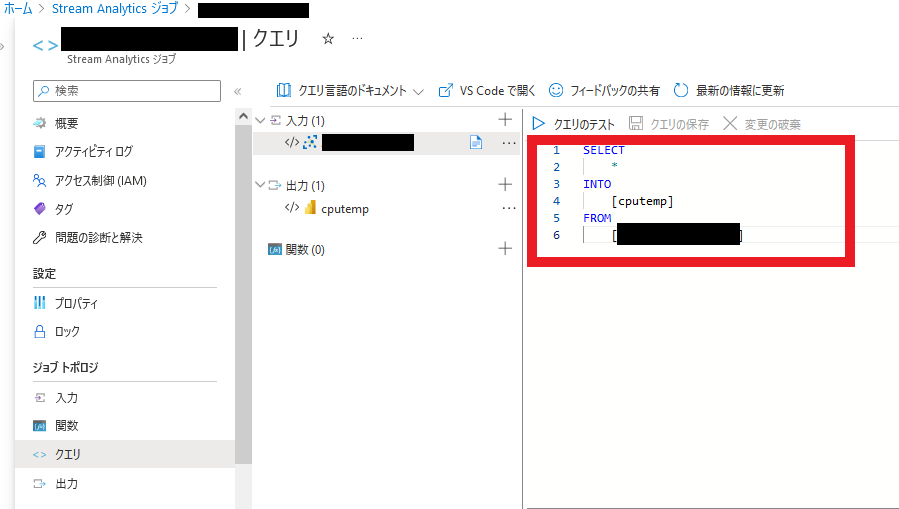Run クエリのテスト to test the query
Image resolution: width=899 pixels, height=509 pixels.
[574, 124]
